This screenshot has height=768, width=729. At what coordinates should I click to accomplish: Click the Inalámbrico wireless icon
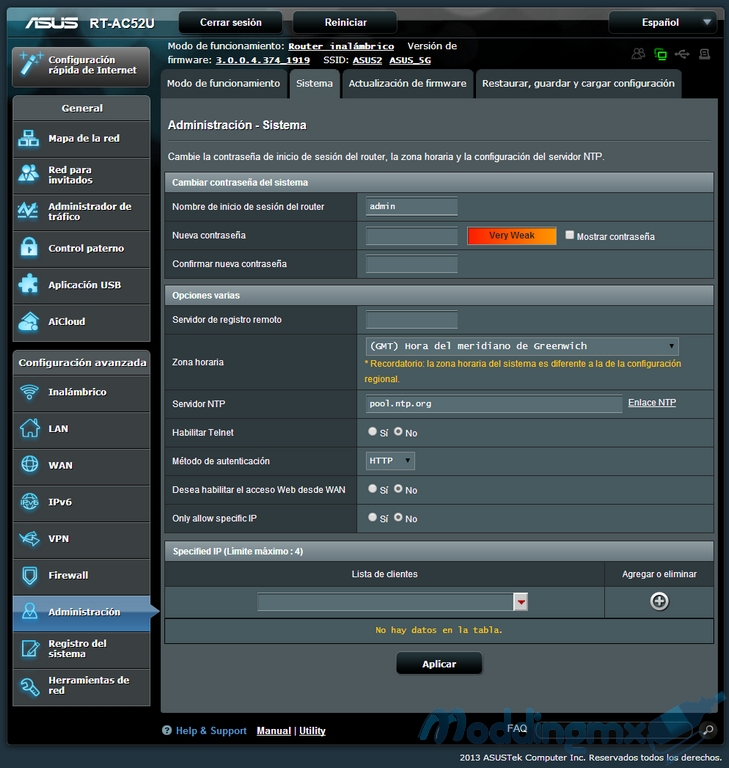click(x=29, y=392)
